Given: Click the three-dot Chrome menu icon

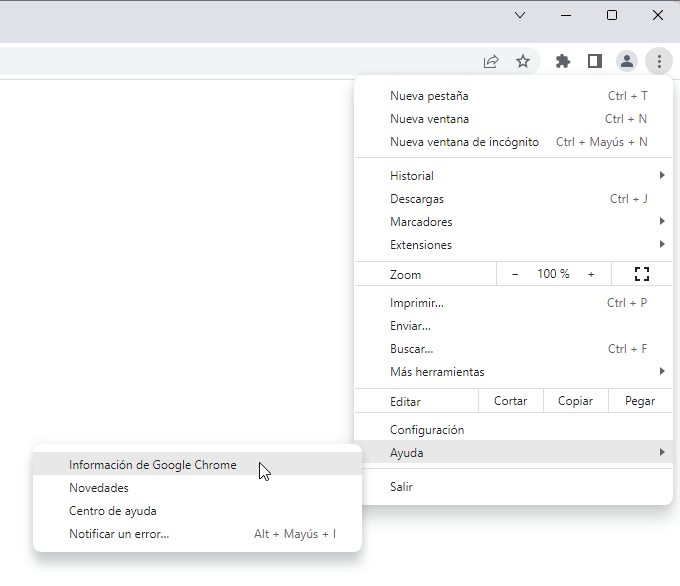Looking at the screenshot, I should point(659,61).
